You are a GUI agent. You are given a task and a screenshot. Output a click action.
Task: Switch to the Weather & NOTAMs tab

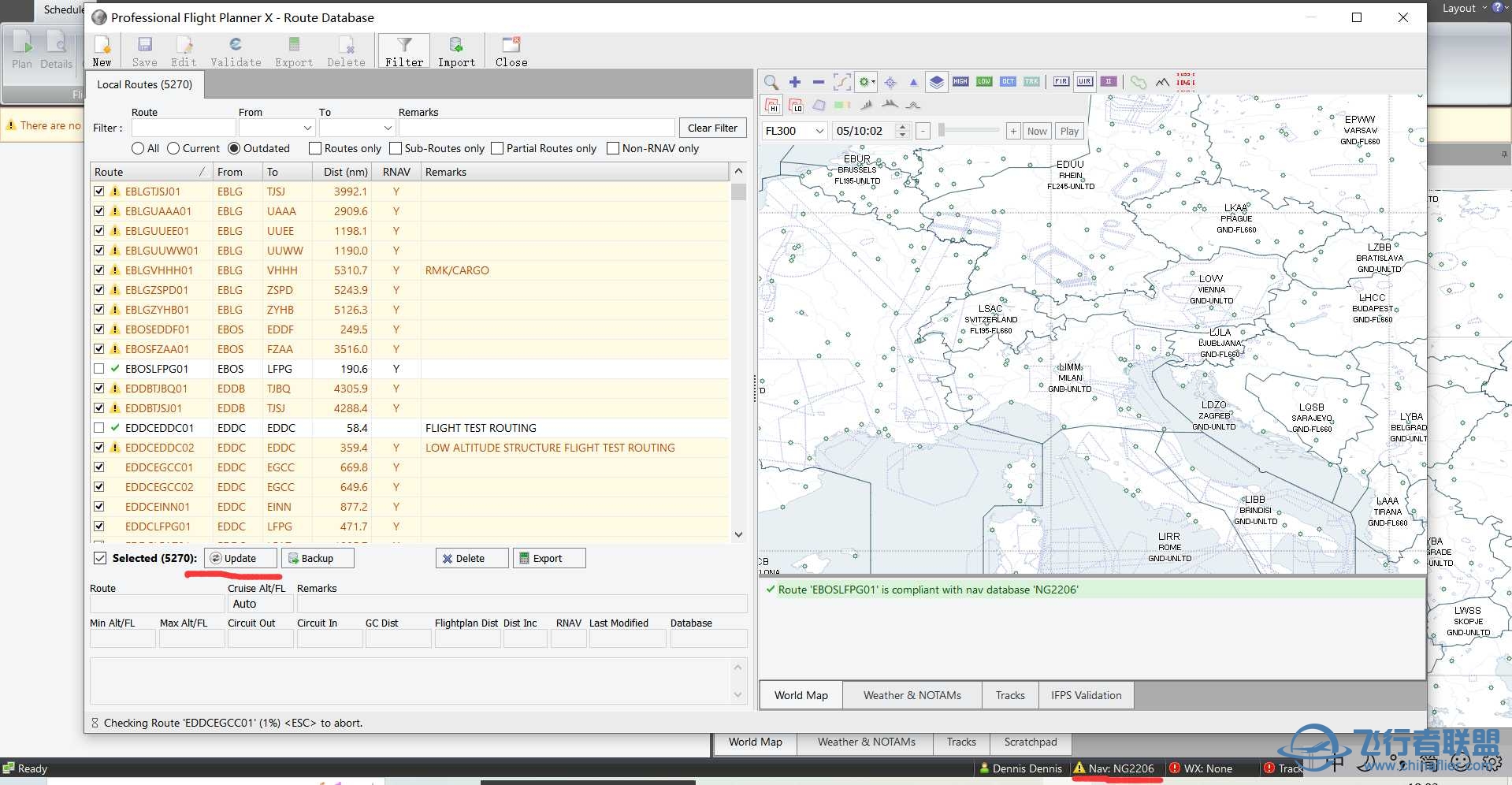[912, 695]
